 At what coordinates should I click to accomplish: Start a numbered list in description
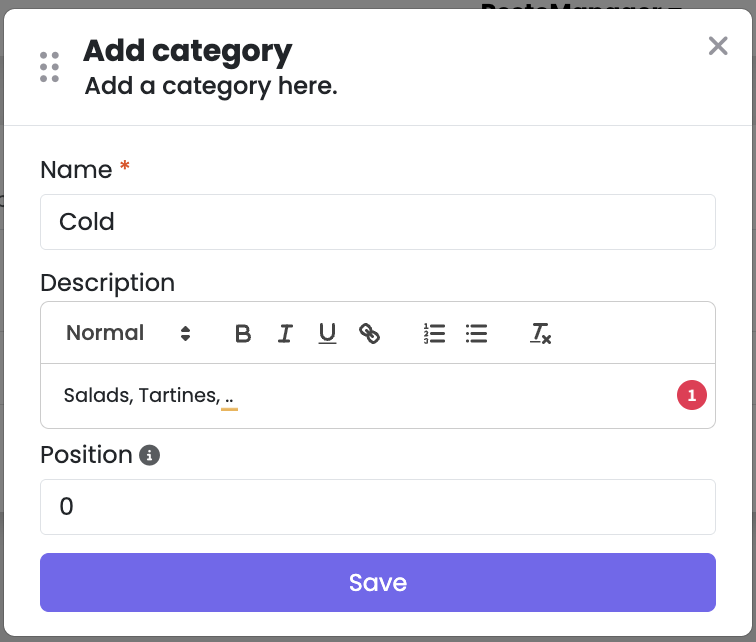434,333
